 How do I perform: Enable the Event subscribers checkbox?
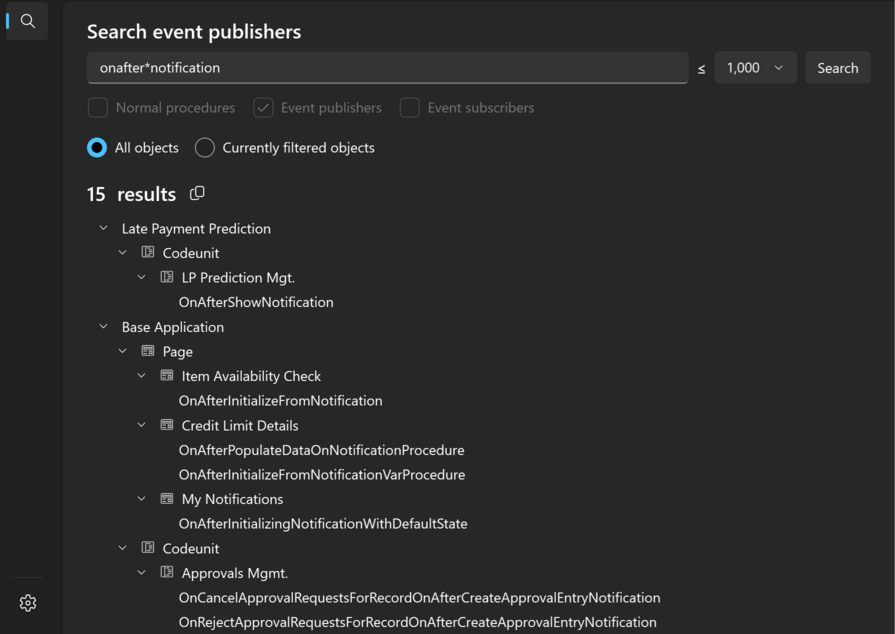(x=410, y=107)
